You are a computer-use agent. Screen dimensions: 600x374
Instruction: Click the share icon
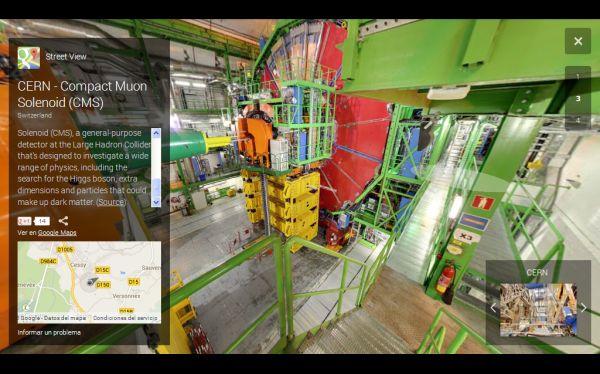[63, 221]
